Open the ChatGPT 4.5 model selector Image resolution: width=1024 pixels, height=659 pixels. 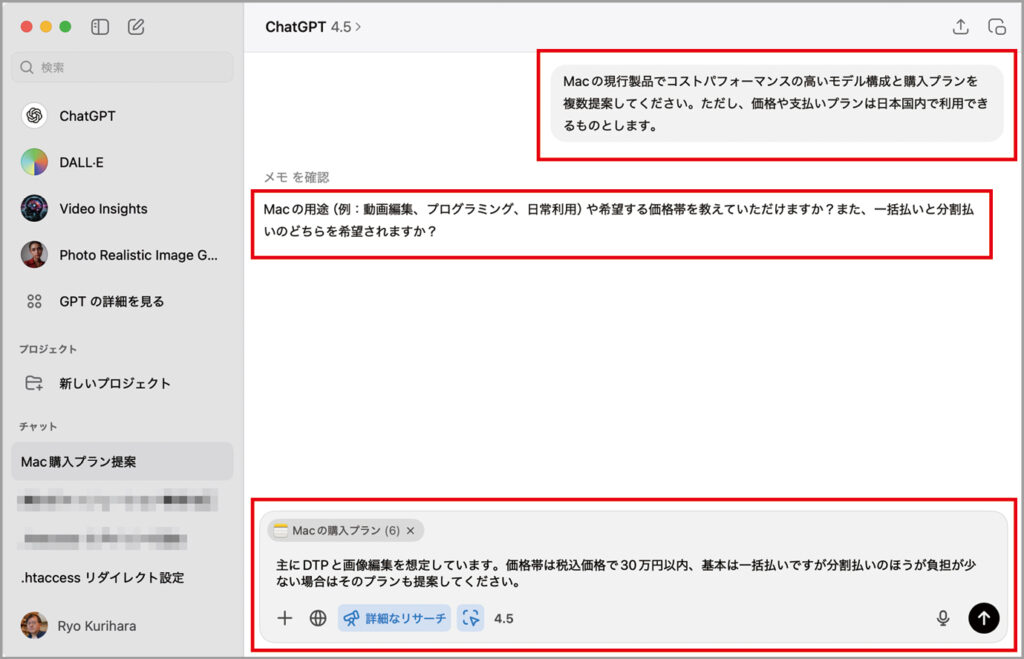coord(313,27)
